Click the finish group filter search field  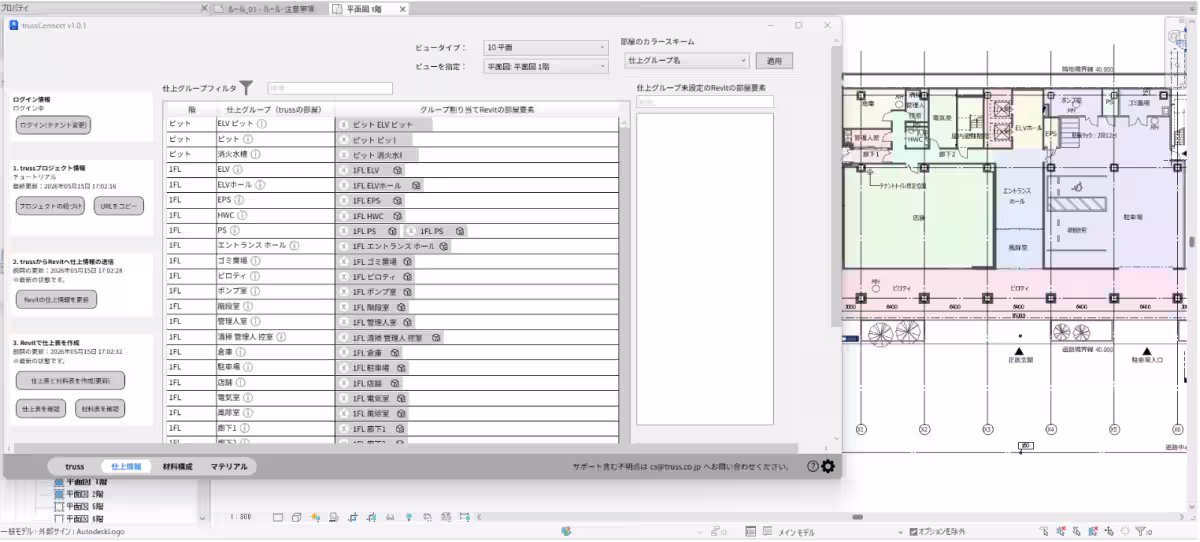[x=330, y=88]
